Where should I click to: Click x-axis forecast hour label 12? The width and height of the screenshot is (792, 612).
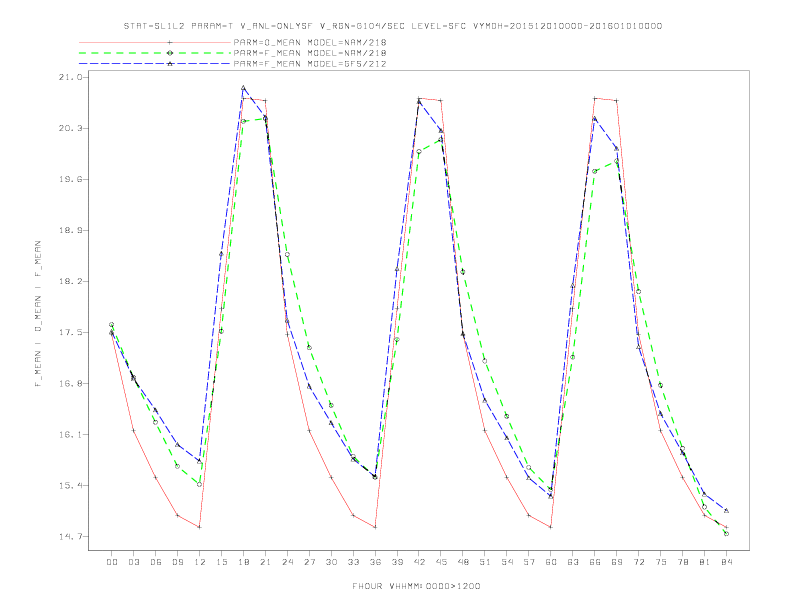tap(200, 562)
